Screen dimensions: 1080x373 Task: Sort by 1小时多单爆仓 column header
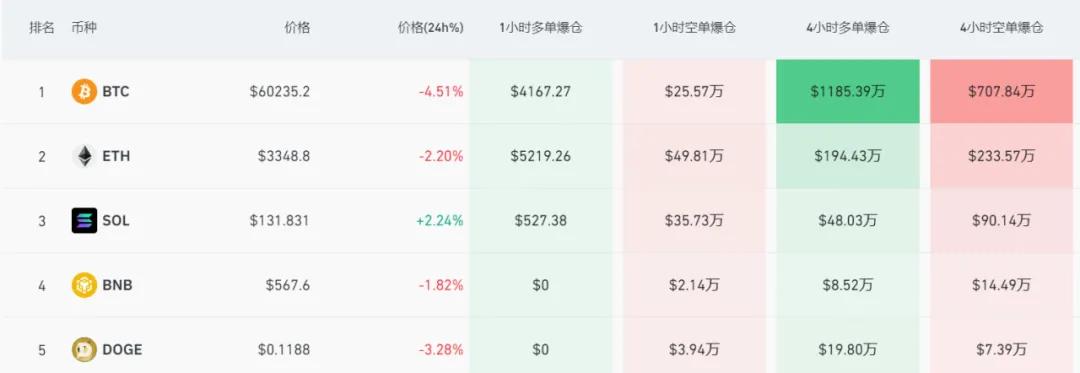click(x=541, y=28)
